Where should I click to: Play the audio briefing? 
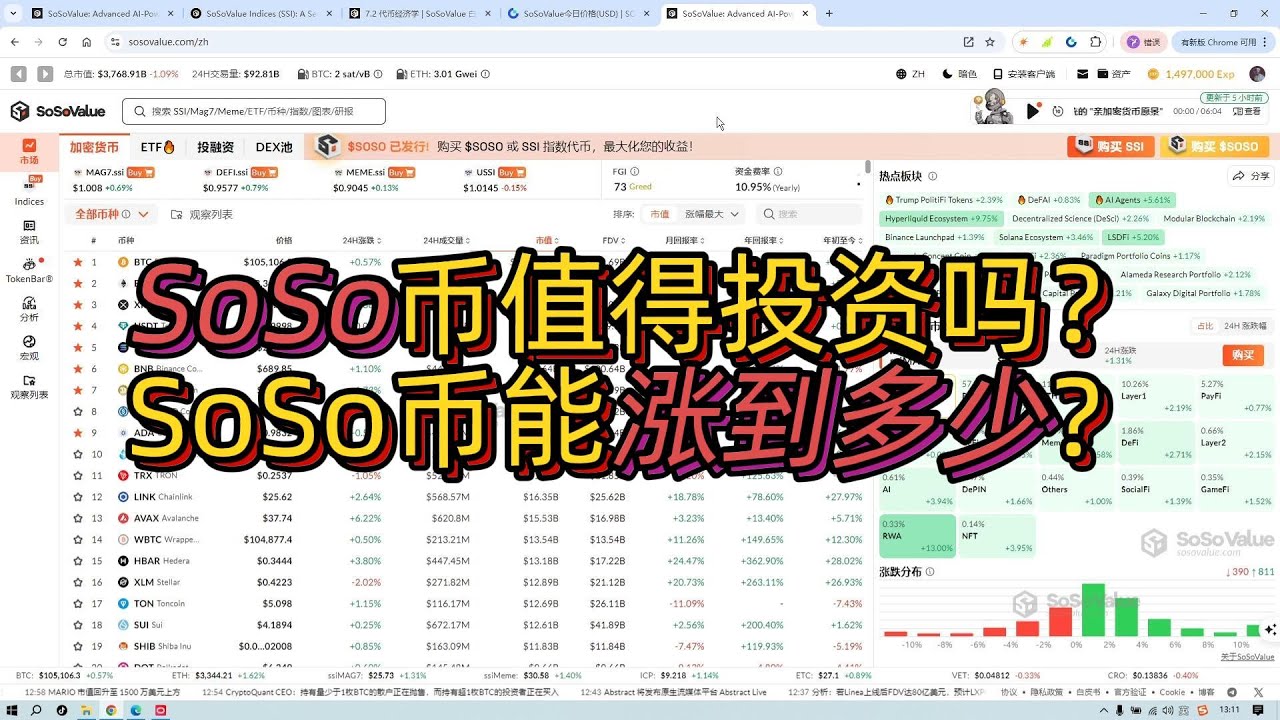click(x=1033, y=111)
